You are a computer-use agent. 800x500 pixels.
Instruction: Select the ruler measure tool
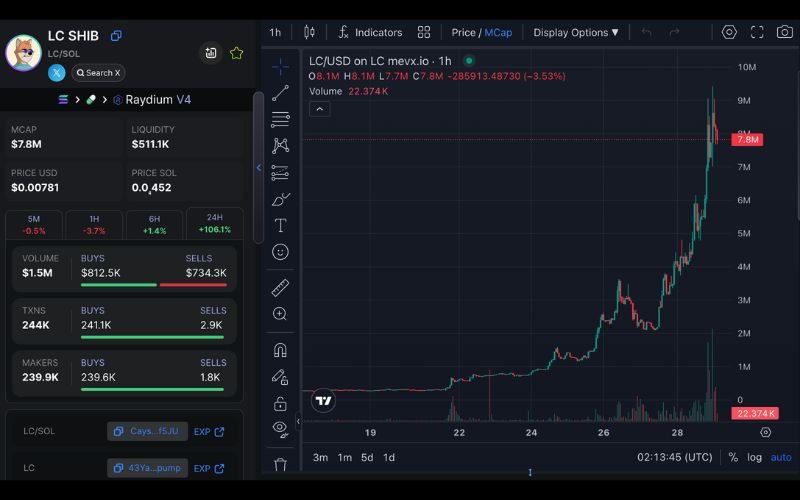point(280,288)
